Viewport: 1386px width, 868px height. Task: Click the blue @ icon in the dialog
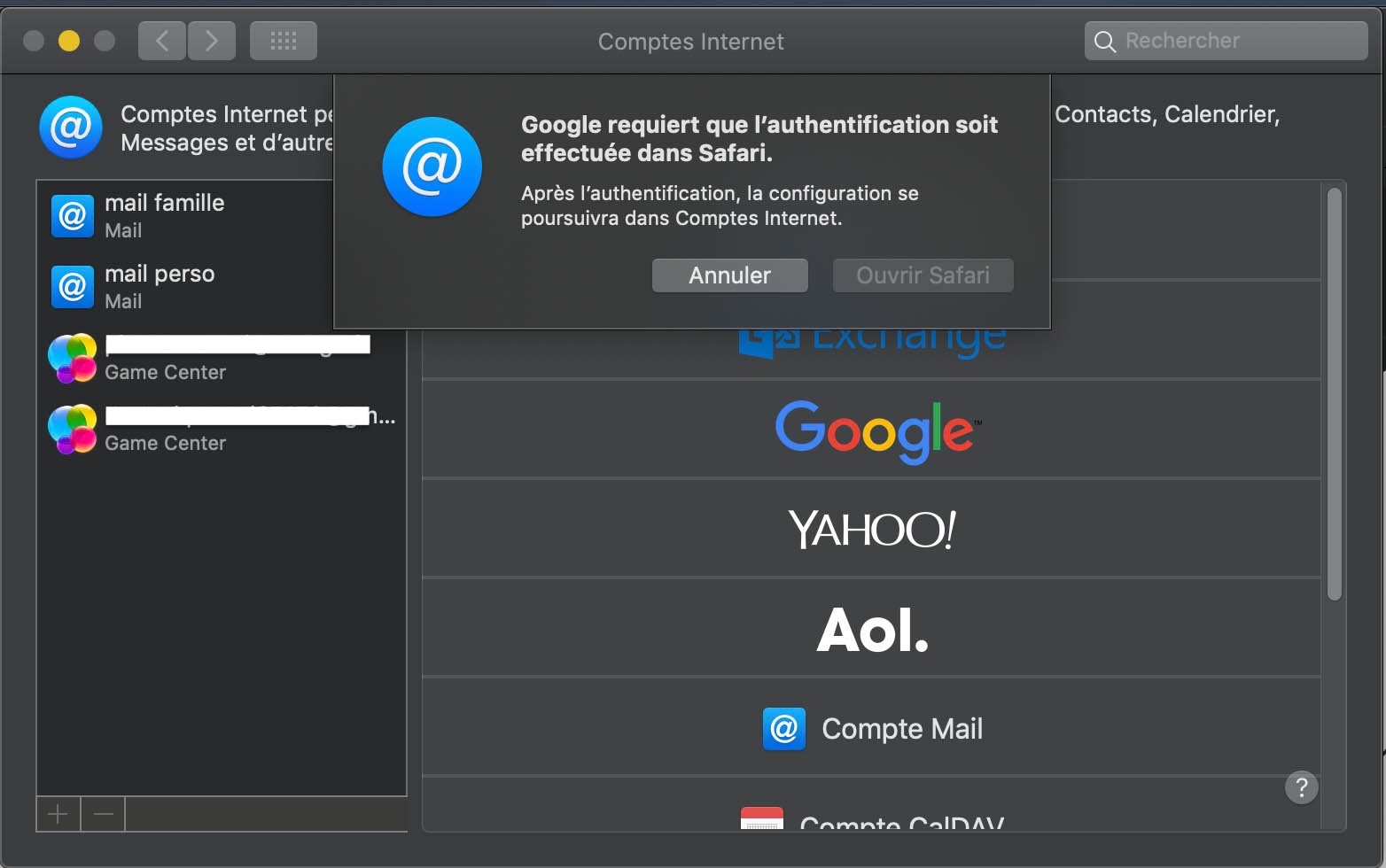[432, 167]
